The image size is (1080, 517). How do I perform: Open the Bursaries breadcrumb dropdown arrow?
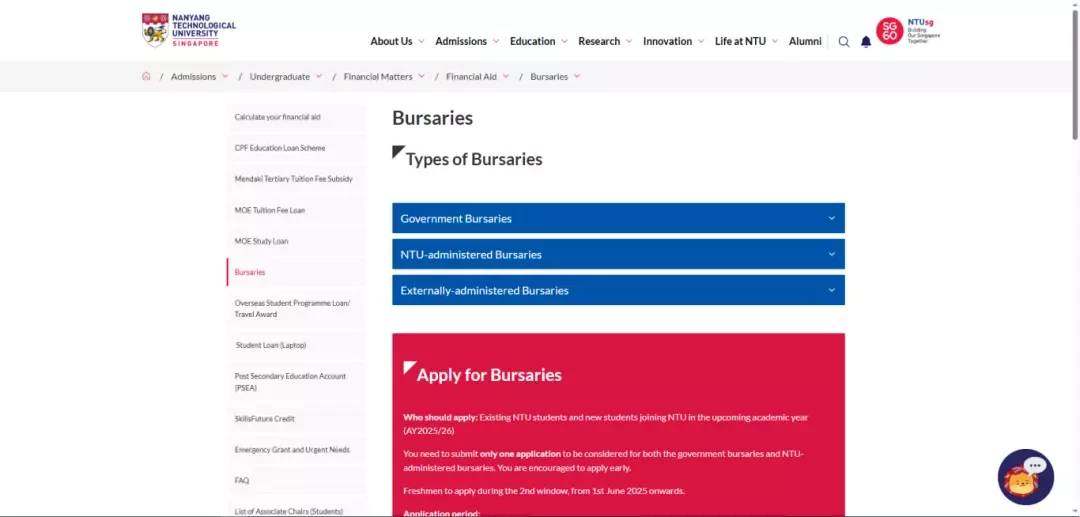click(577, 76)
